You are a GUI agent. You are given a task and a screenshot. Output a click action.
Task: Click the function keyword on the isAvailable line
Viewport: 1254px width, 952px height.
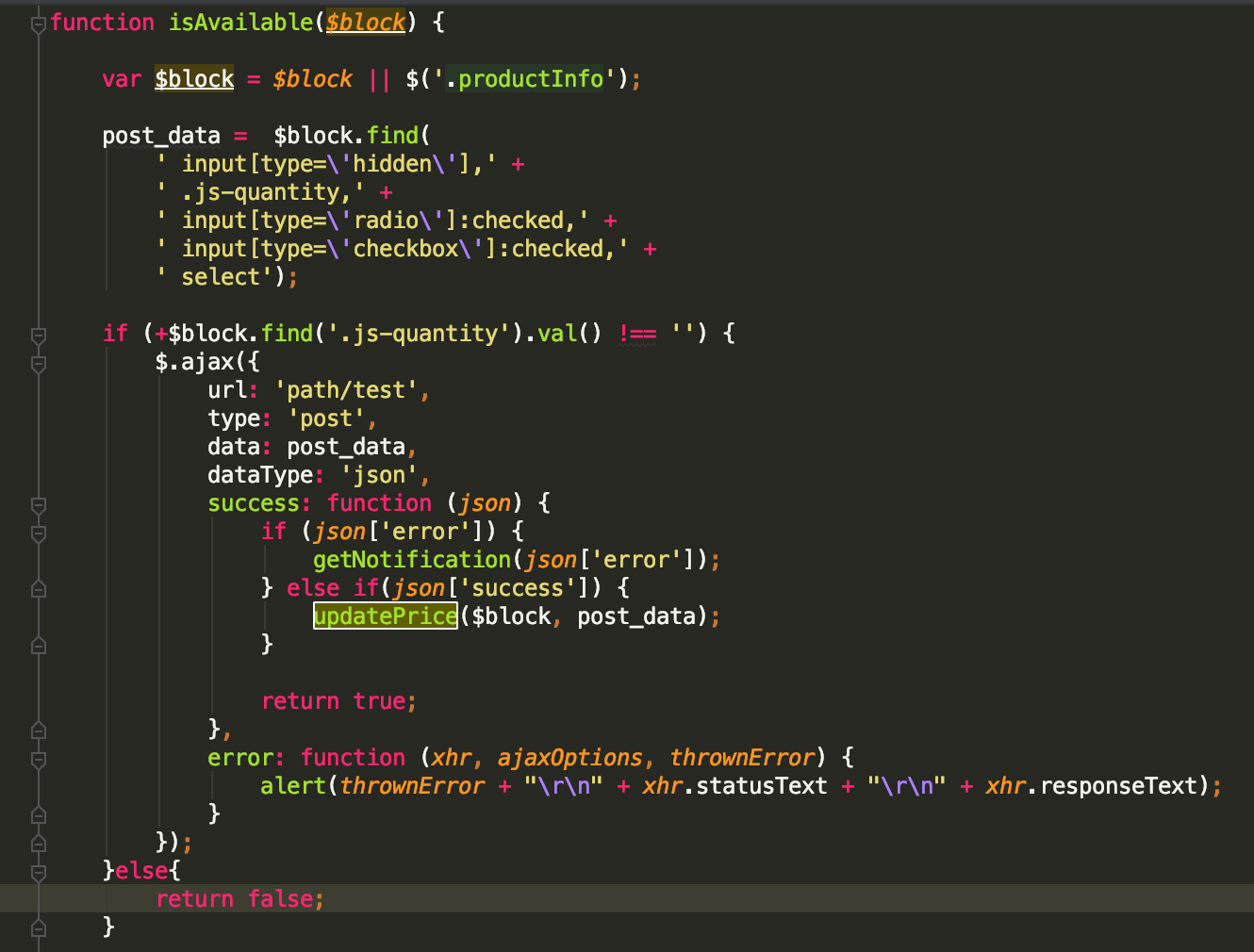(x=102, y=23)
